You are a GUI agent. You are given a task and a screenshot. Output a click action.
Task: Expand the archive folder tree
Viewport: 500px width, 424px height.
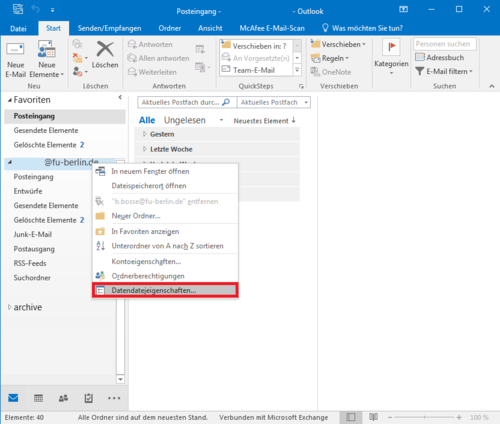[9, 307]
